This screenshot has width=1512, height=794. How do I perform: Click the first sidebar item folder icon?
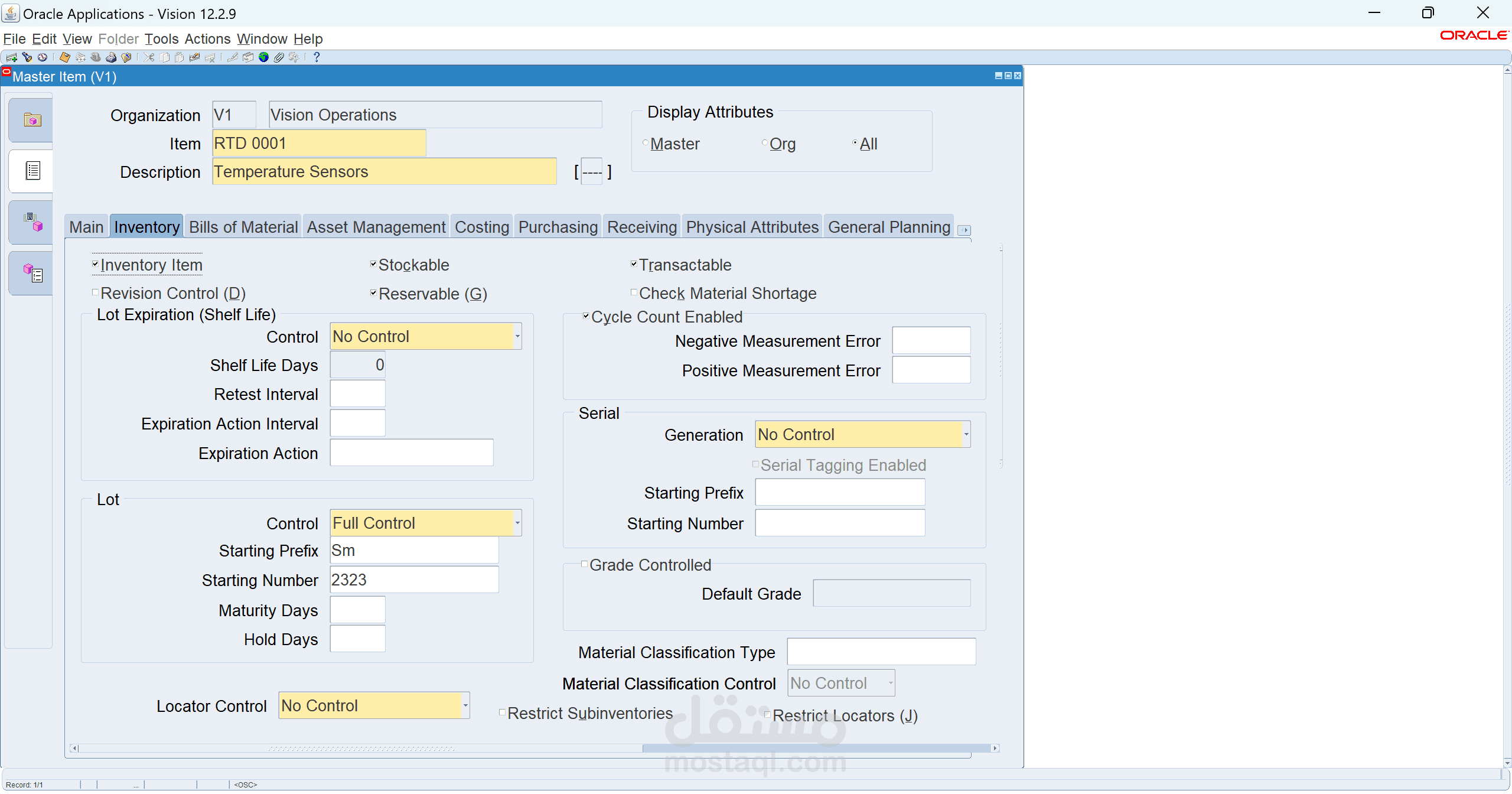click(x=32, y=121)
